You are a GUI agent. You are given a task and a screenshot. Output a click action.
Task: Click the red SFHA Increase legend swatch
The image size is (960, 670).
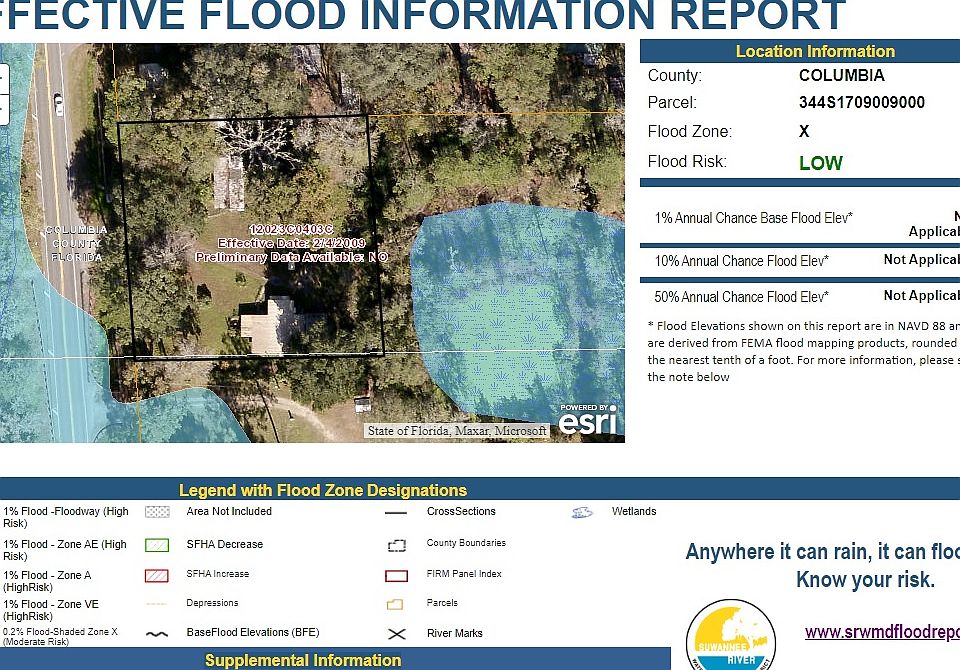tap(157, 575)
